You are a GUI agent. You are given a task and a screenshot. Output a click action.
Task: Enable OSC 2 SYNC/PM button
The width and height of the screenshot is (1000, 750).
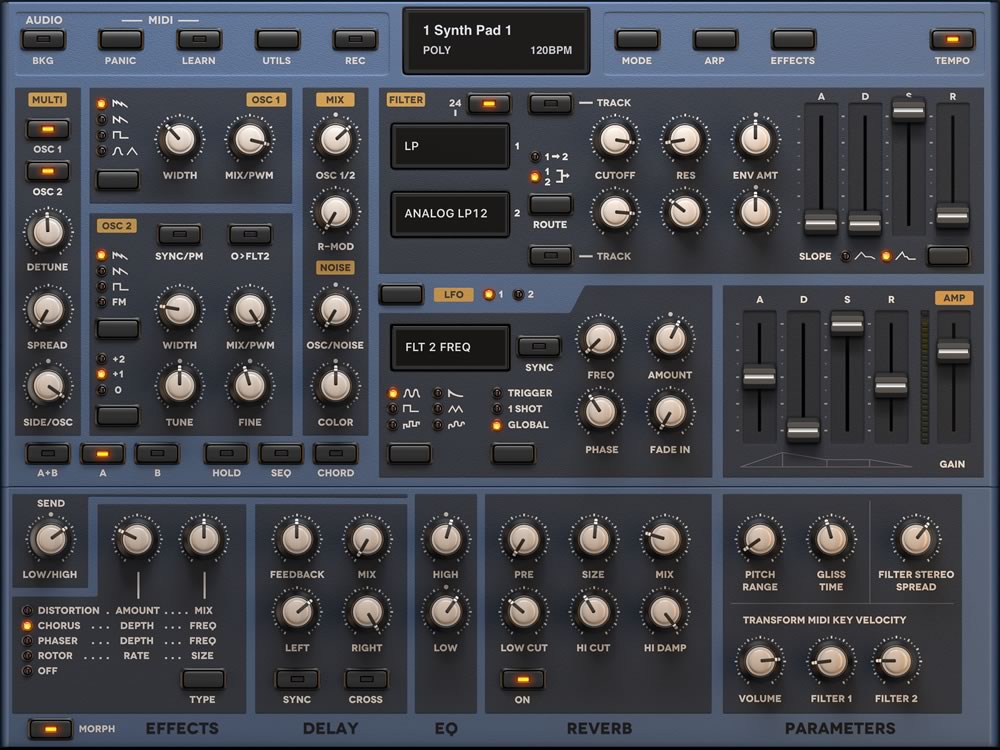point(179,235)
